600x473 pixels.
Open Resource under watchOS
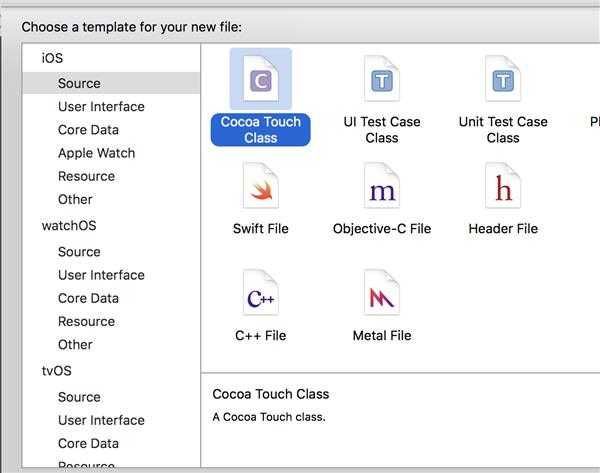click(86, 321)
